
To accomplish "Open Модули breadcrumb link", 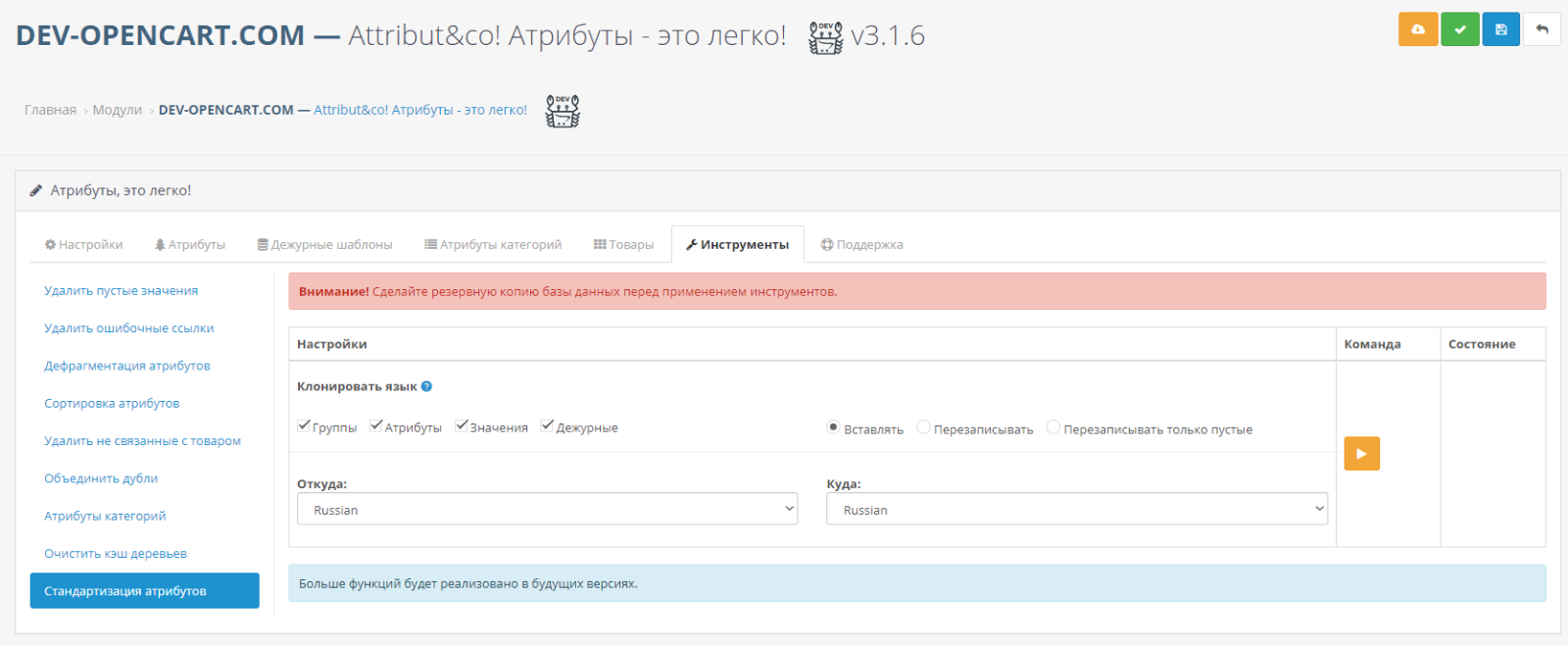I will 118,110.
